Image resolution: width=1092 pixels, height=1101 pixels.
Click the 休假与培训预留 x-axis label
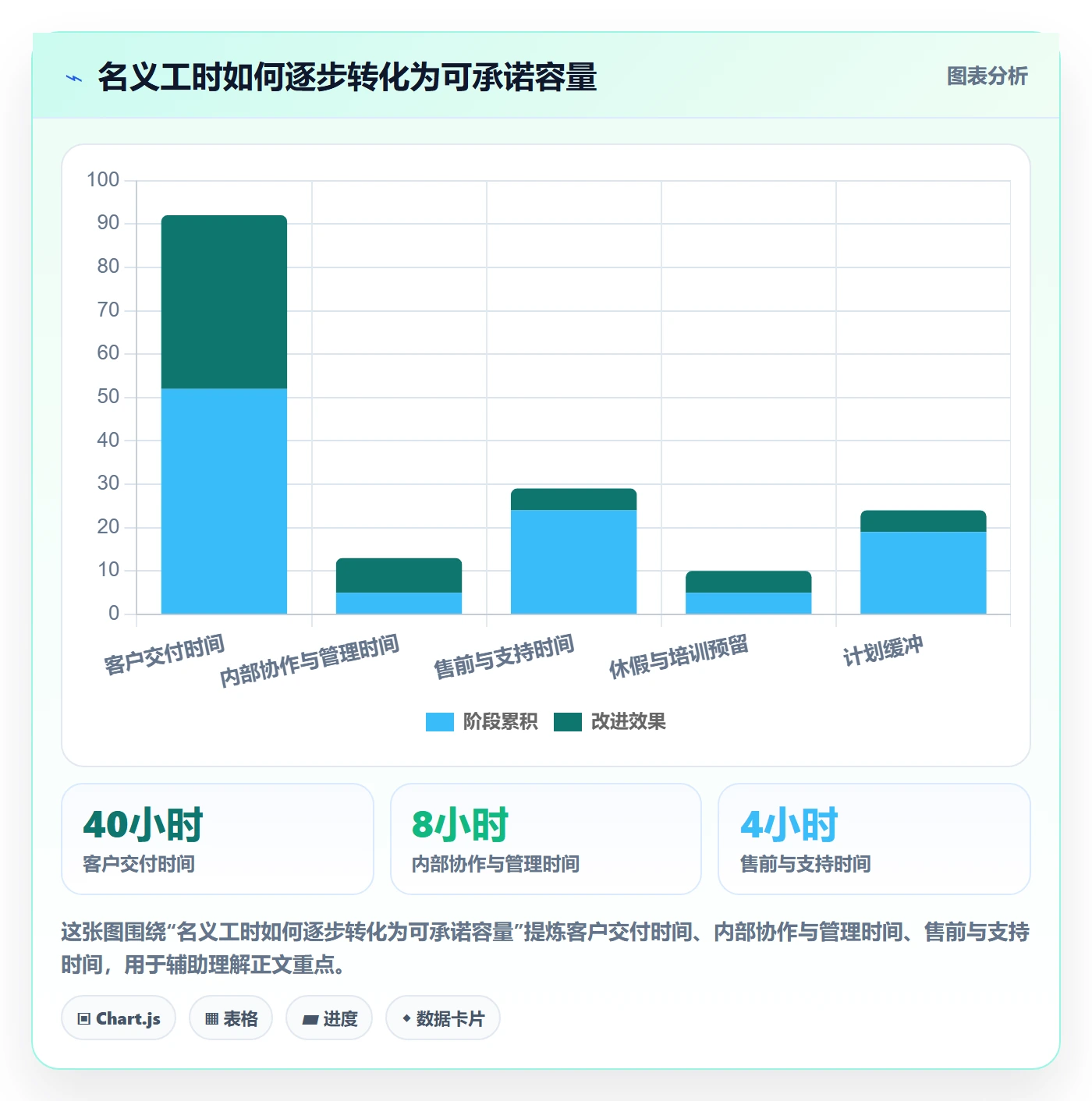[x=679, y=656]
